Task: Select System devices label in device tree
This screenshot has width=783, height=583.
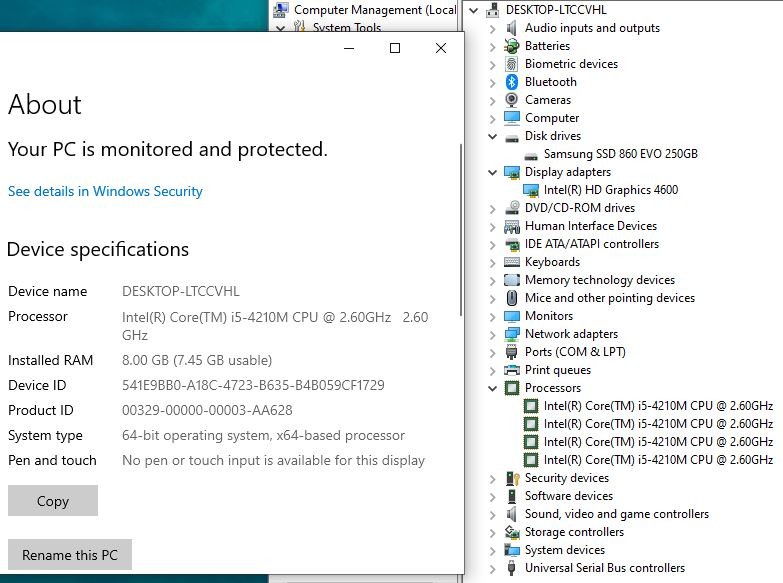Action: click(x=565, y=550)
